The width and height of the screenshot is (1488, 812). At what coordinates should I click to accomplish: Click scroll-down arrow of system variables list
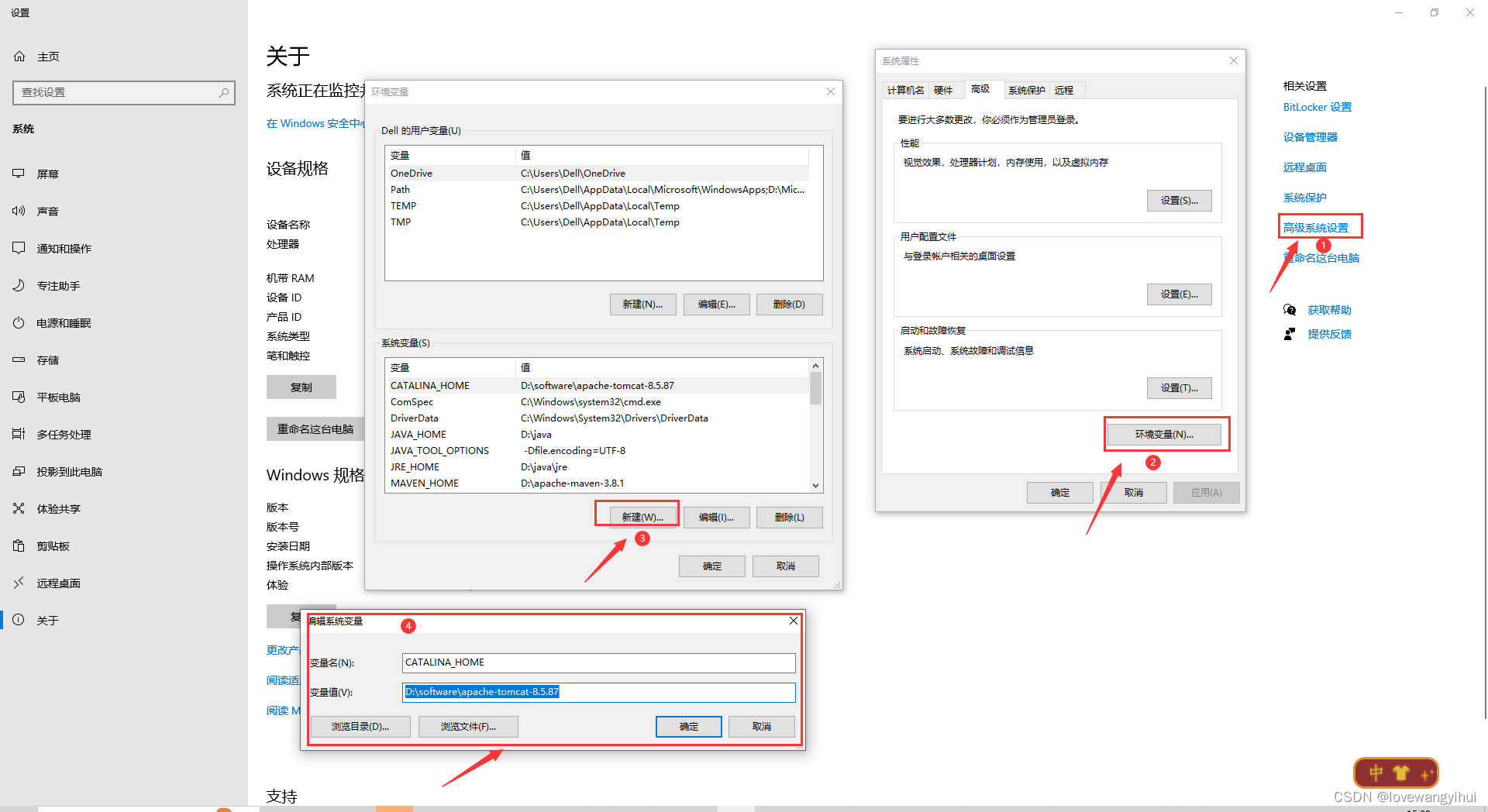(x=815, y=485)
